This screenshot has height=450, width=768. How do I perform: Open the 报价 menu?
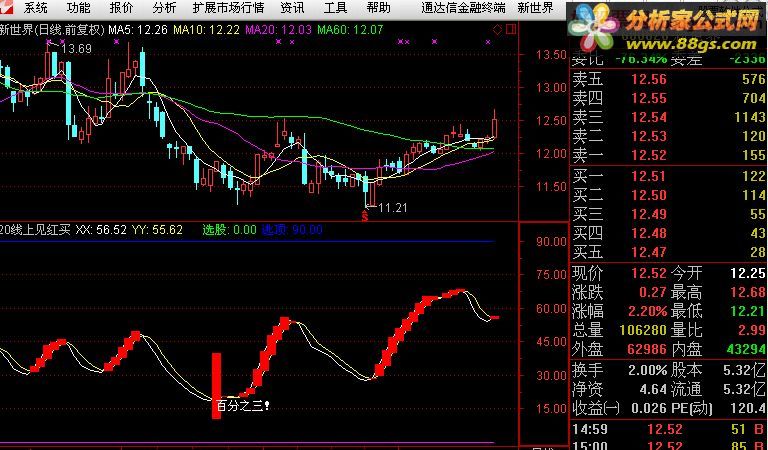coord(121,7)
